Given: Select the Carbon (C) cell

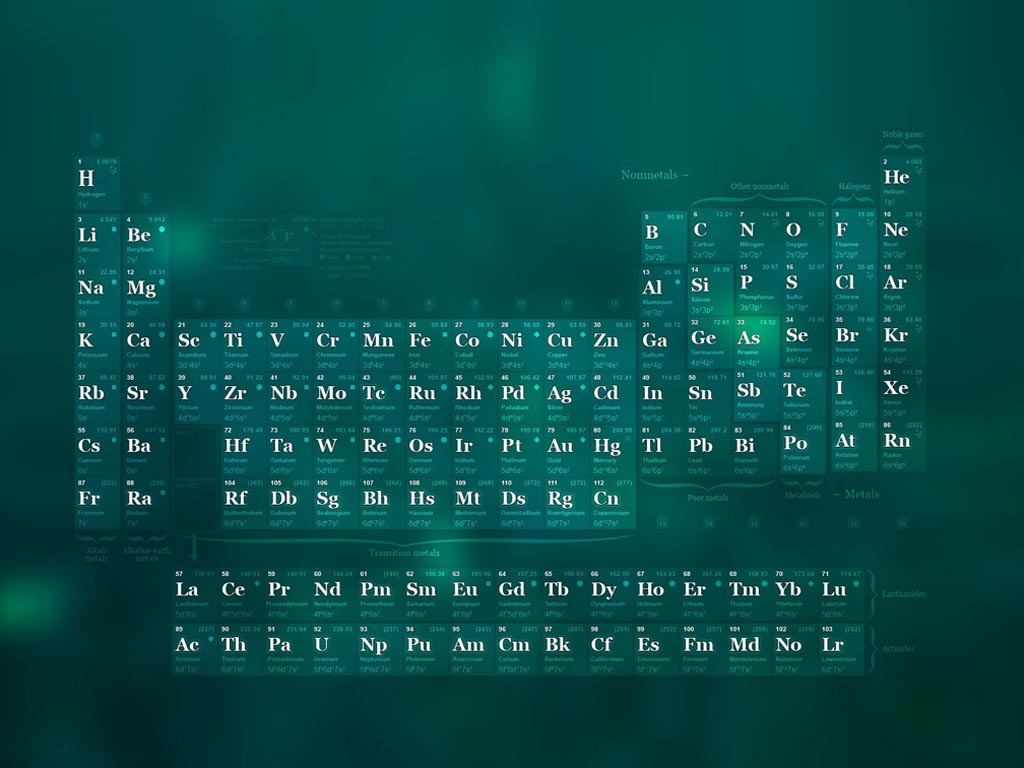Looking at the screenshot, I should coord(712,235).
